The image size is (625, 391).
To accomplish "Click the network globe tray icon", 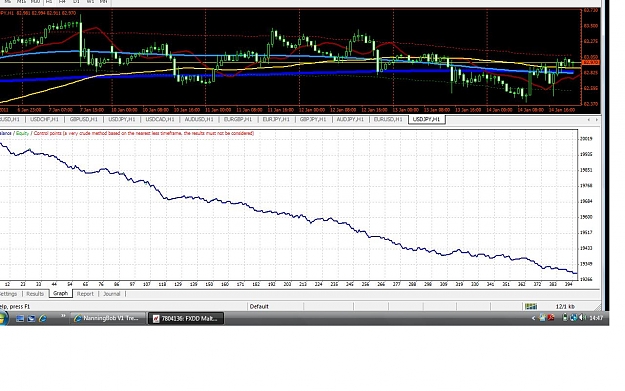I will pos(574,318).
